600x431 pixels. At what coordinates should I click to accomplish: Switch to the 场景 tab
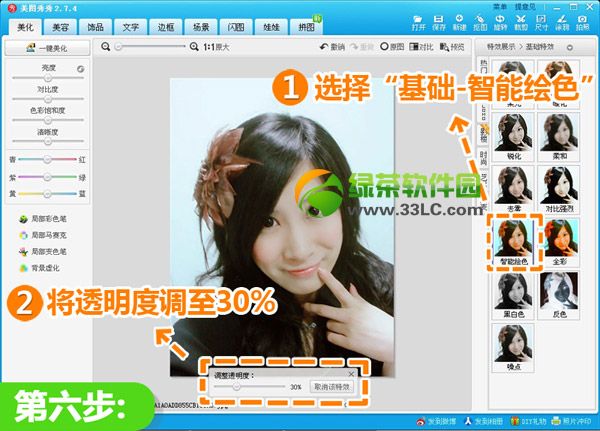[x=201, y=27]
